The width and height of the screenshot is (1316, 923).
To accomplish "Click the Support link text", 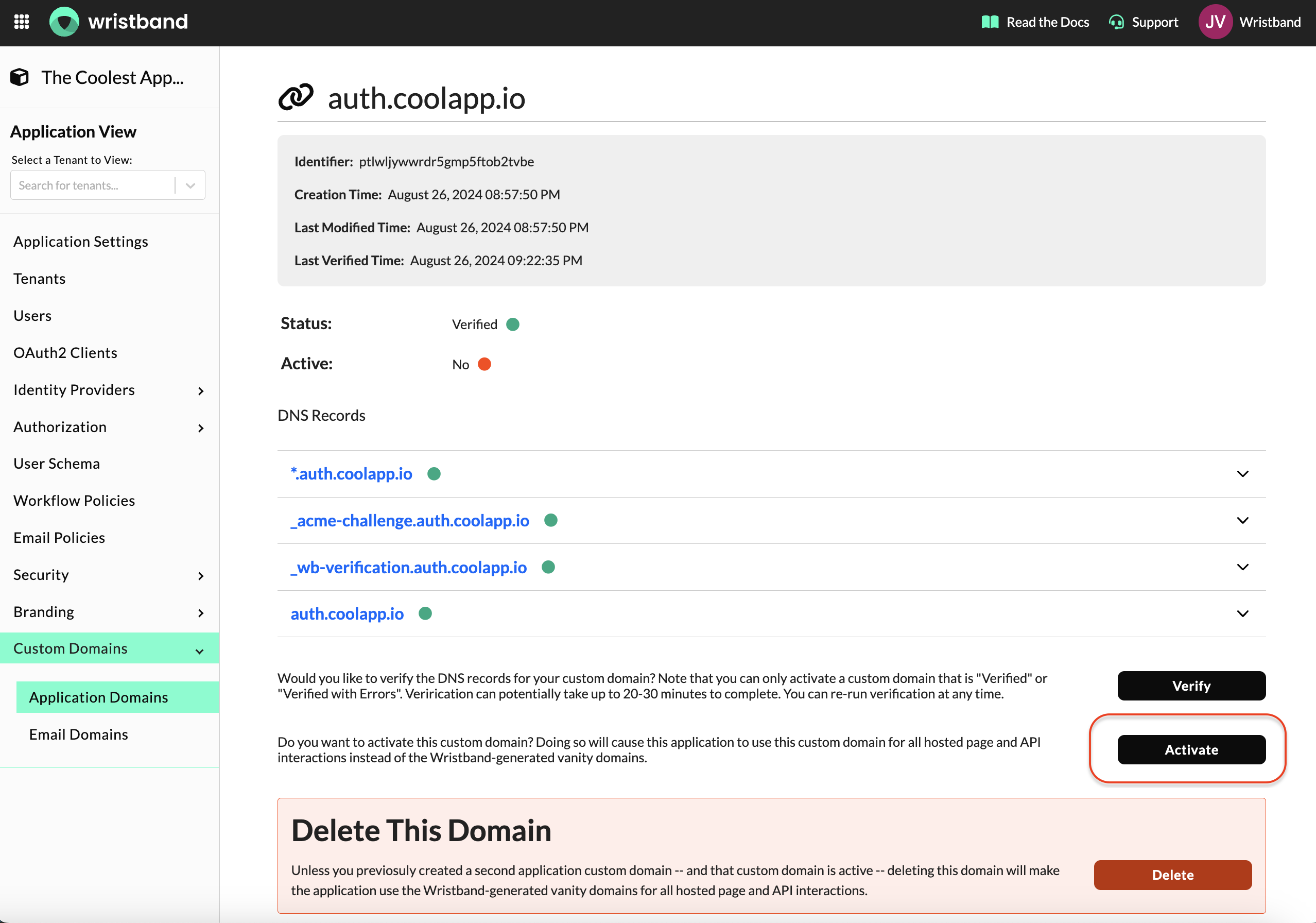I will (x=1155, y=22).
